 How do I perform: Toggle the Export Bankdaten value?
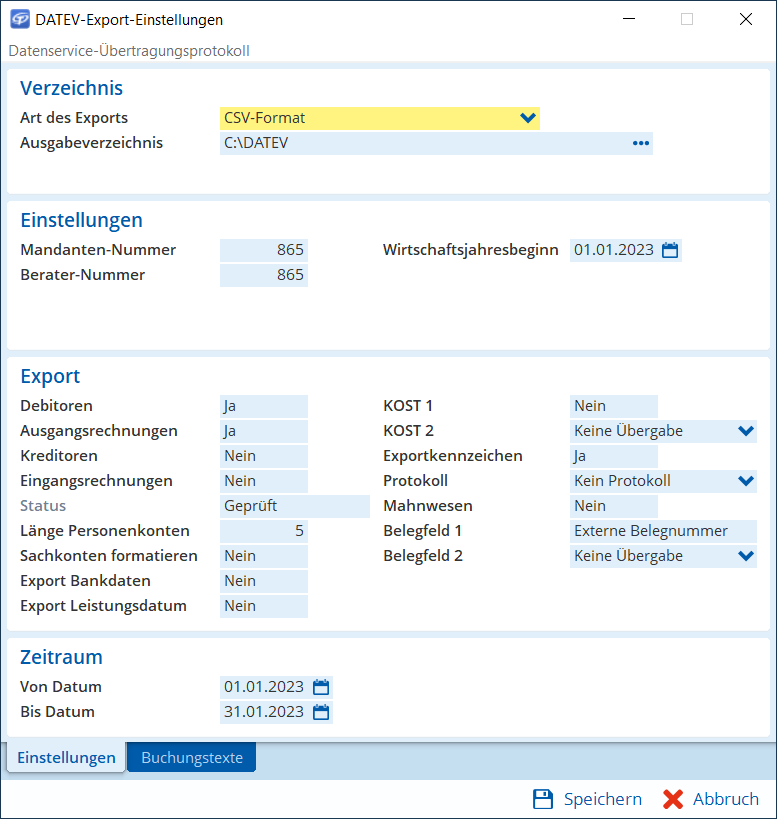tap(264, 581)
